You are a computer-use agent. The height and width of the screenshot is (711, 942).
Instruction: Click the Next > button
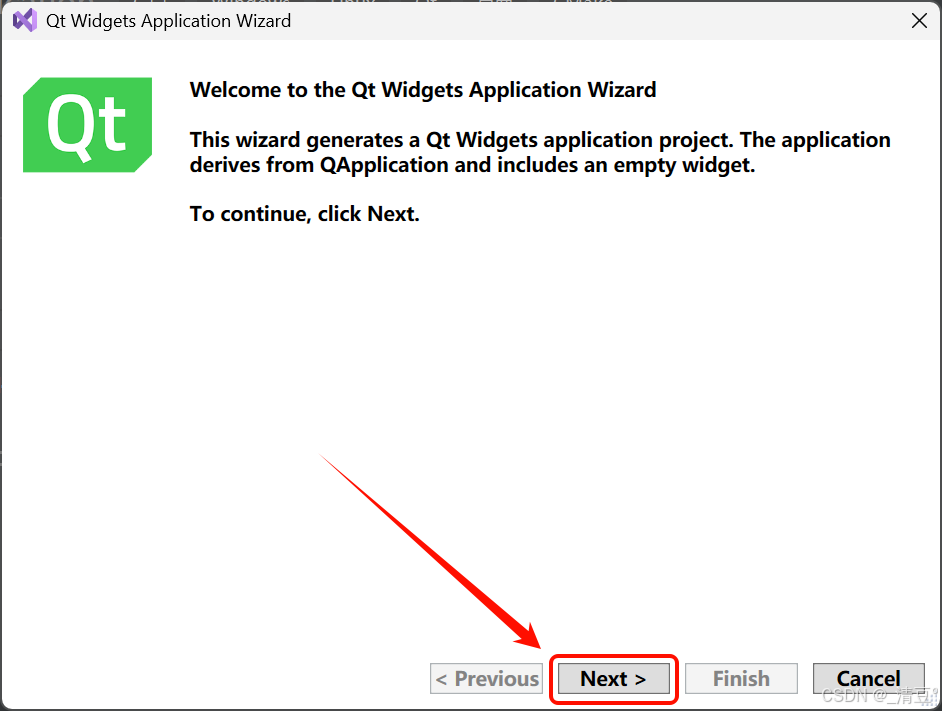tap(613, 679)
